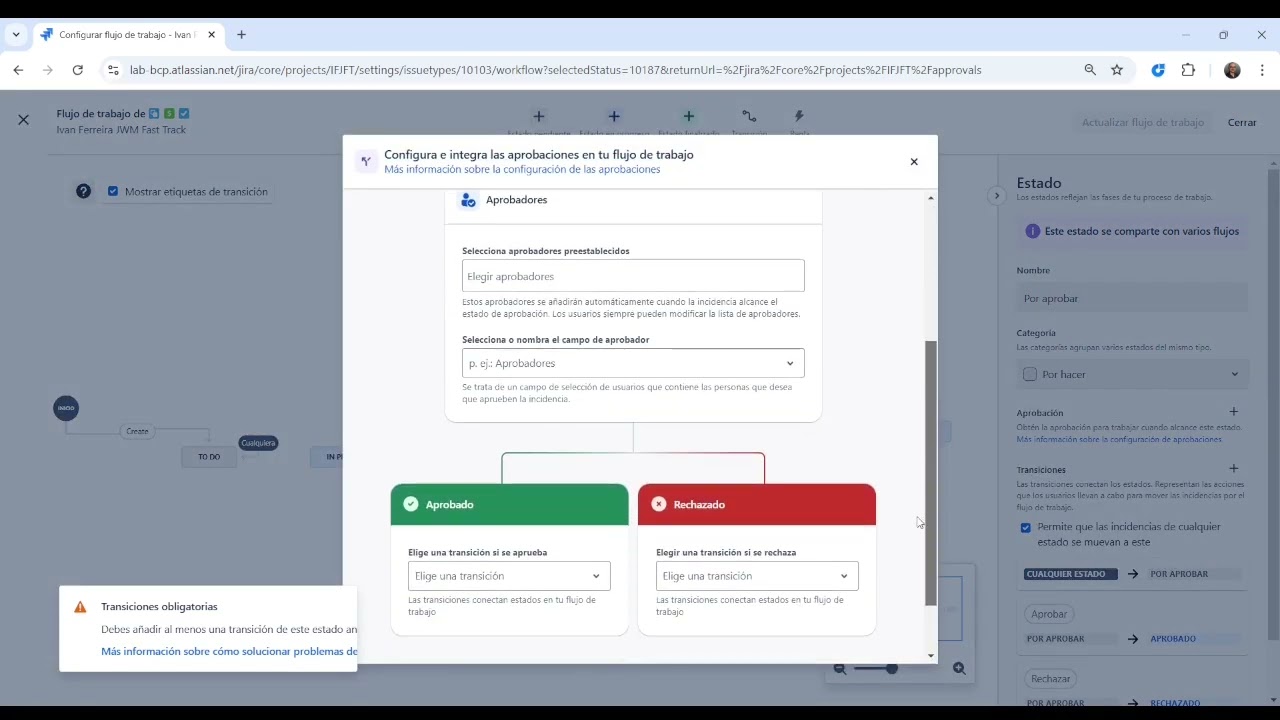
Task: Open the approver field dropdown
Action: [x=633, y=363]
